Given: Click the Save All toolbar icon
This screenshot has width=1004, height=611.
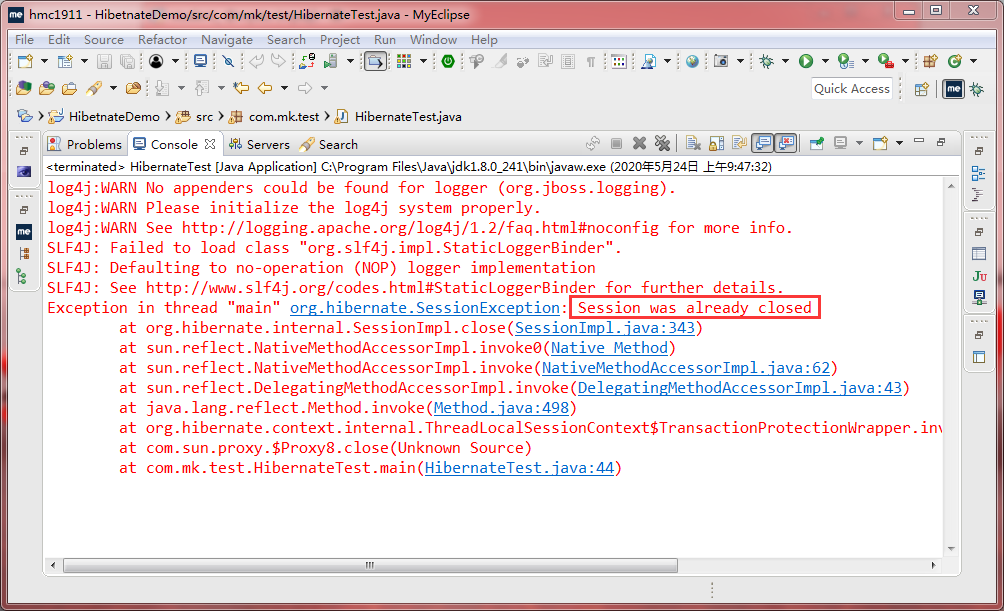Looking at the screenshot, I should 128,61.
